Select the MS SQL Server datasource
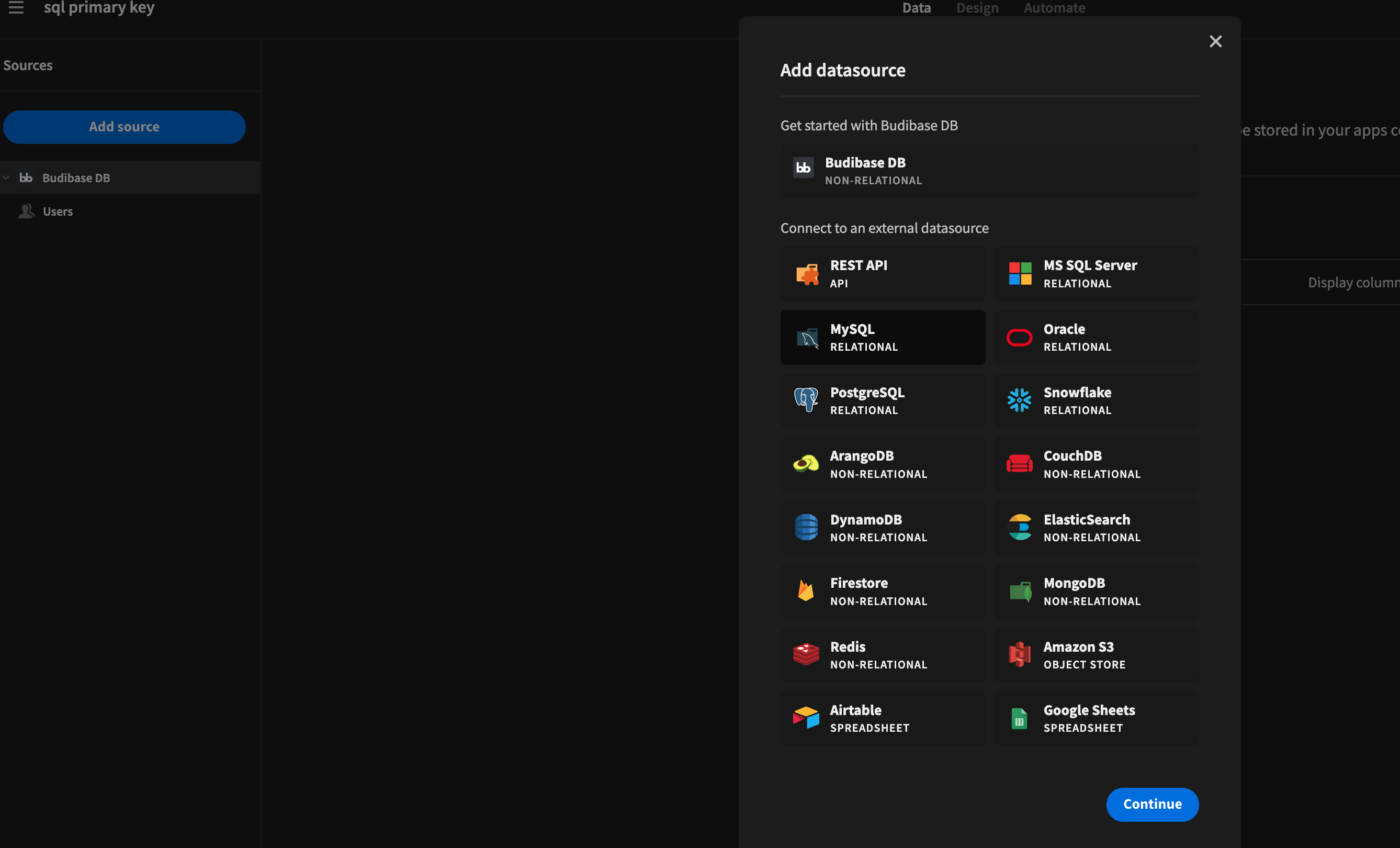This screenshot has width=1400, height=848. tap(1096, 273)
